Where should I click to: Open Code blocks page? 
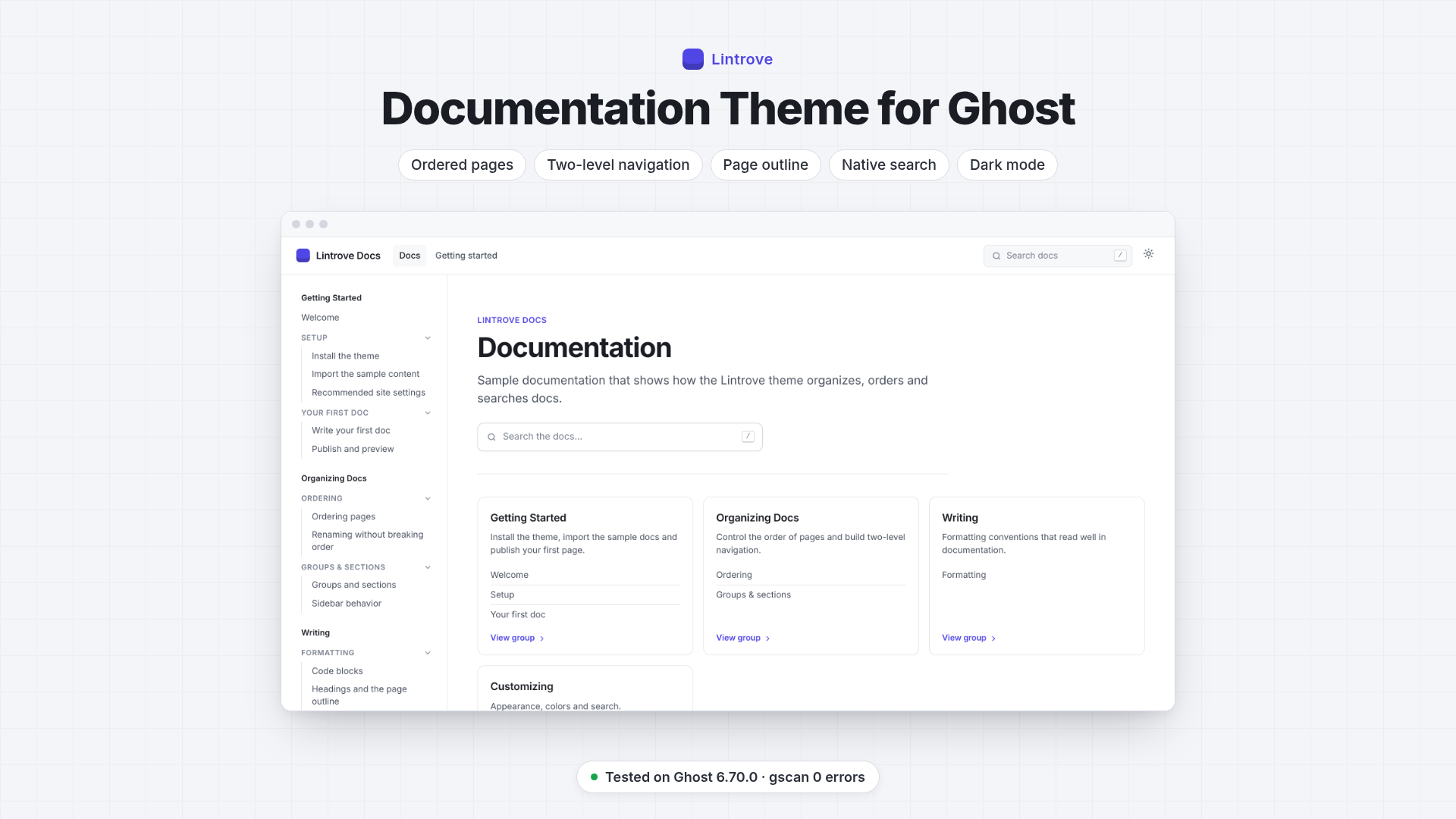click(x=337, y=671)
